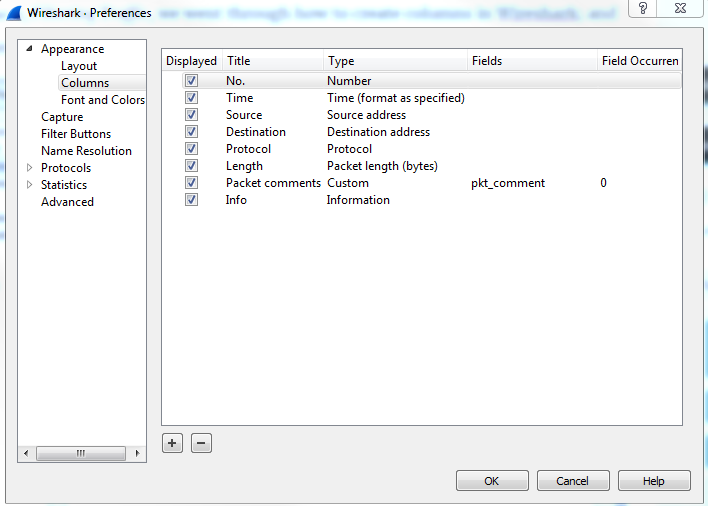Click the "0" field occurrence cell
Image resolution: width=708 pixels, height=506 pixels.
tap(603, 183)
